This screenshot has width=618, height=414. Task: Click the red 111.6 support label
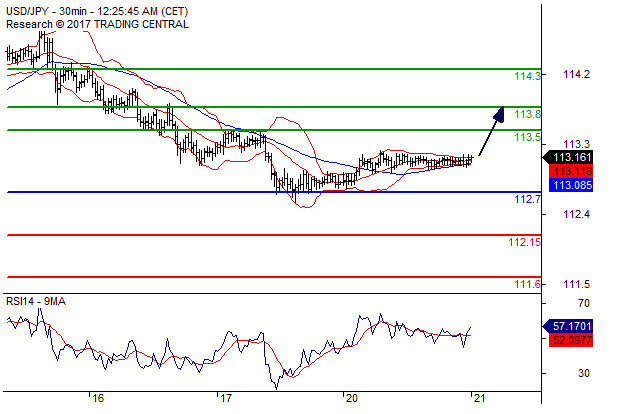527,284
